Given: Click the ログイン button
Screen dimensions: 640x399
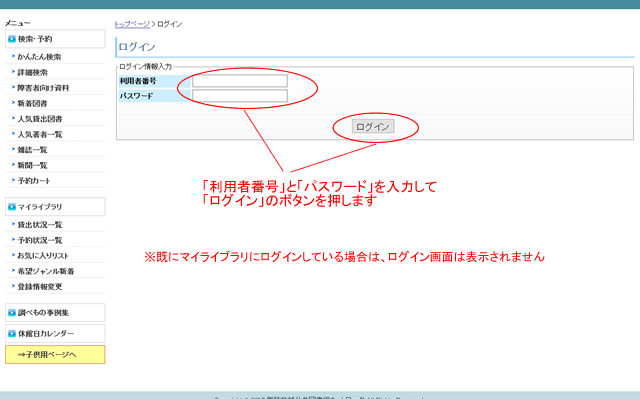Looking at the screenshot, I should pos(373,126).
